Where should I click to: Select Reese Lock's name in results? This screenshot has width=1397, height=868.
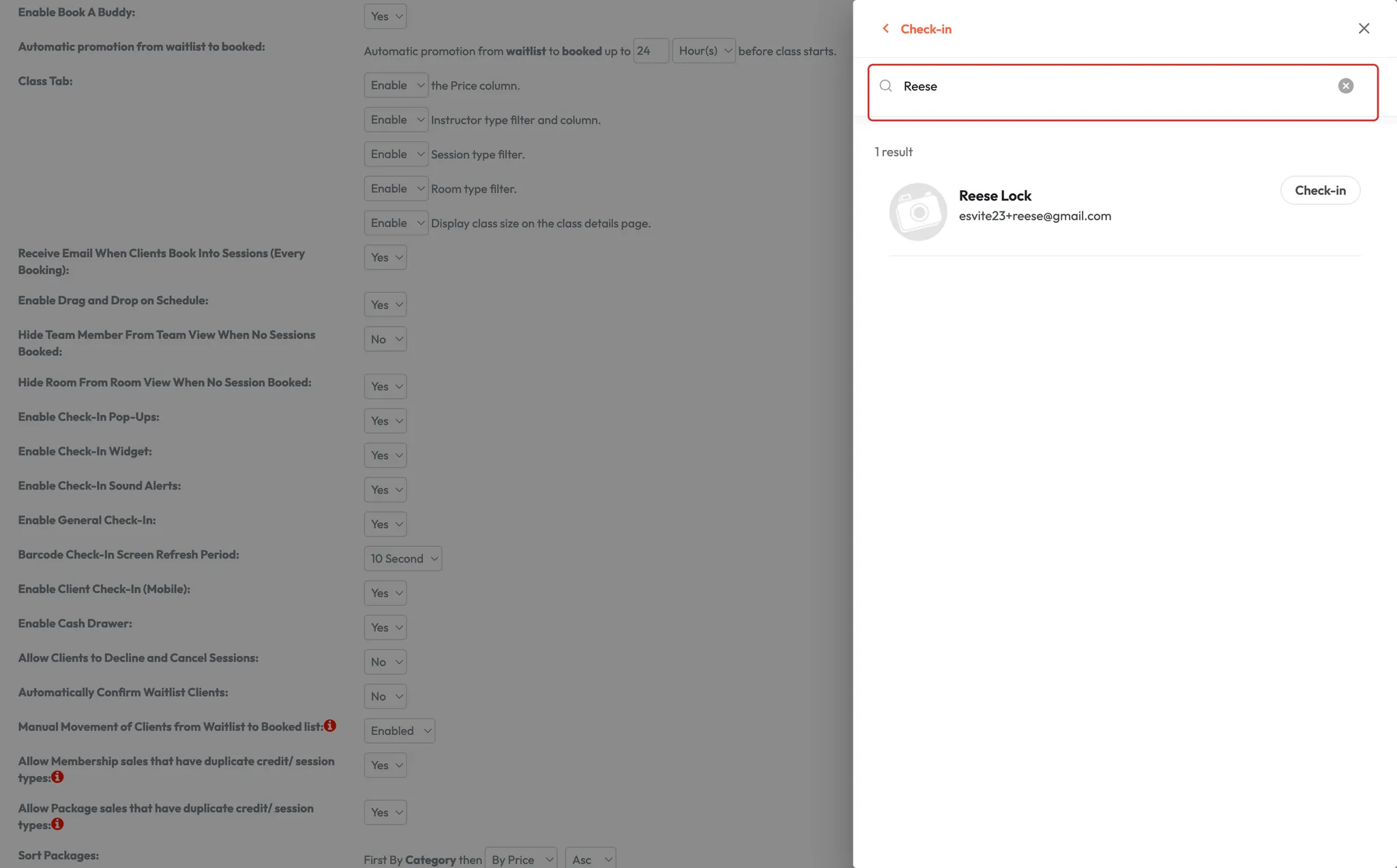coord(995,196)
